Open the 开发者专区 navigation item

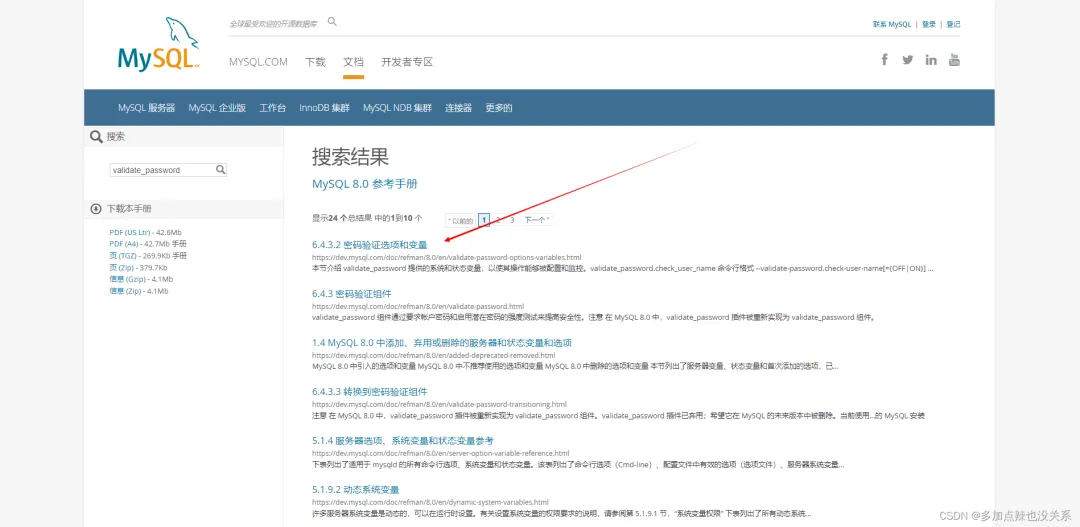coord(407,62)
